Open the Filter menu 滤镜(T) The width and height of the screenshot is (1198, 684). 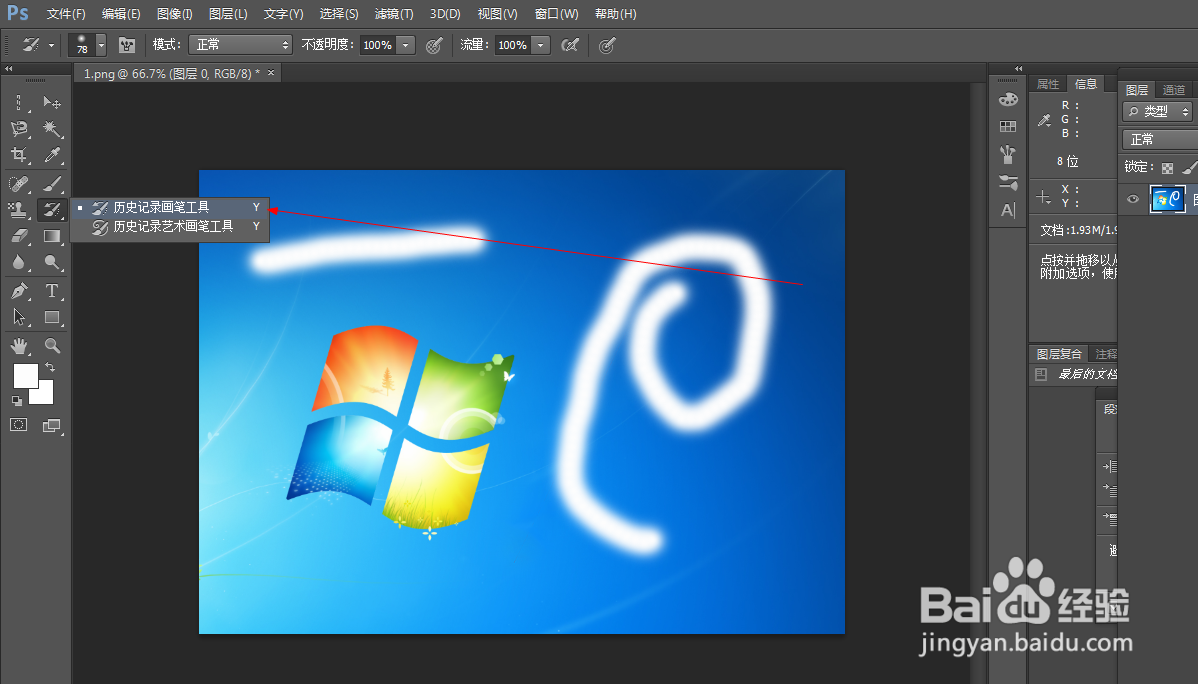(x=393, y=14)
